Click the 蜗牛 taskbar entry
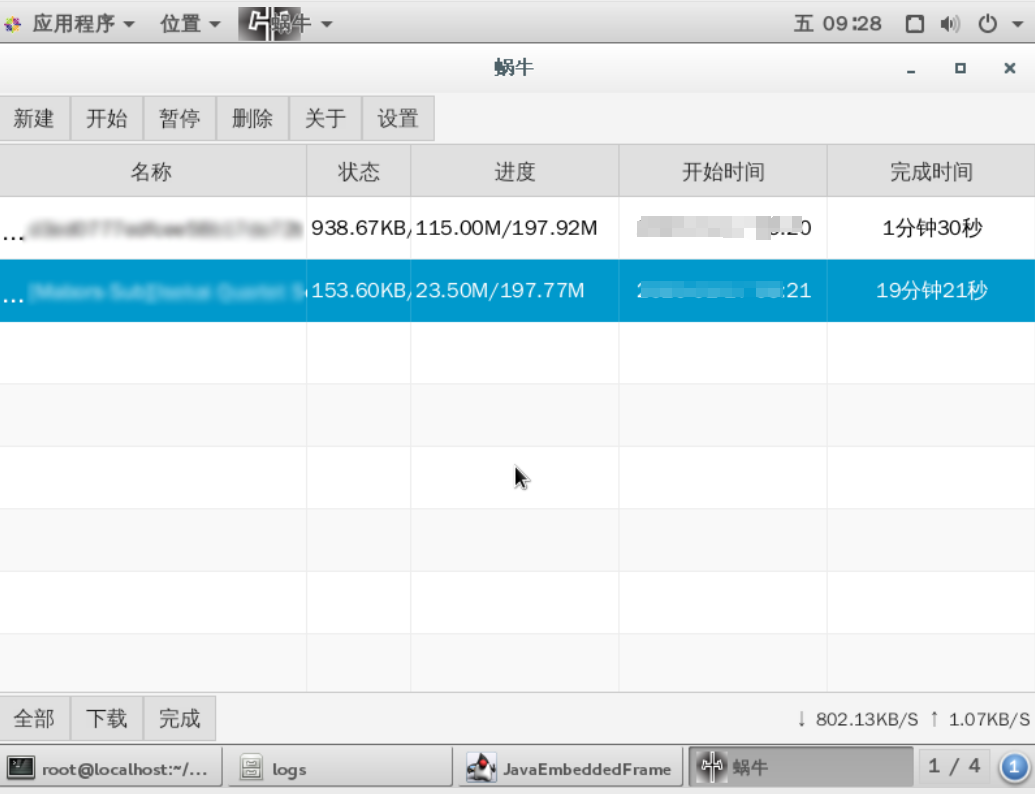Screen dimensions: 1035x794 [x=801, y=767]
